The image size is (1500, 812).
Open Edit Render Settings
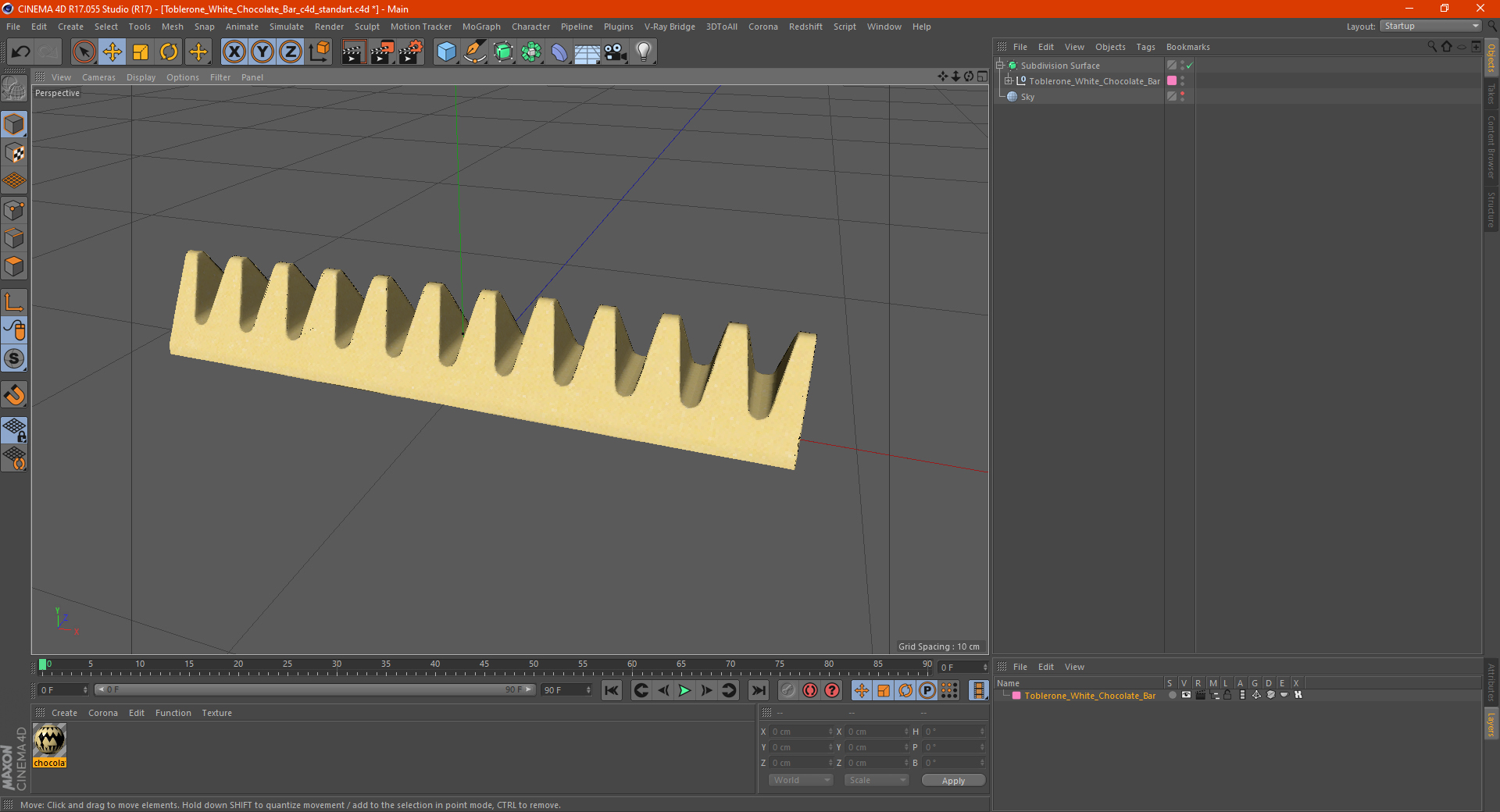tap(411, 52)
